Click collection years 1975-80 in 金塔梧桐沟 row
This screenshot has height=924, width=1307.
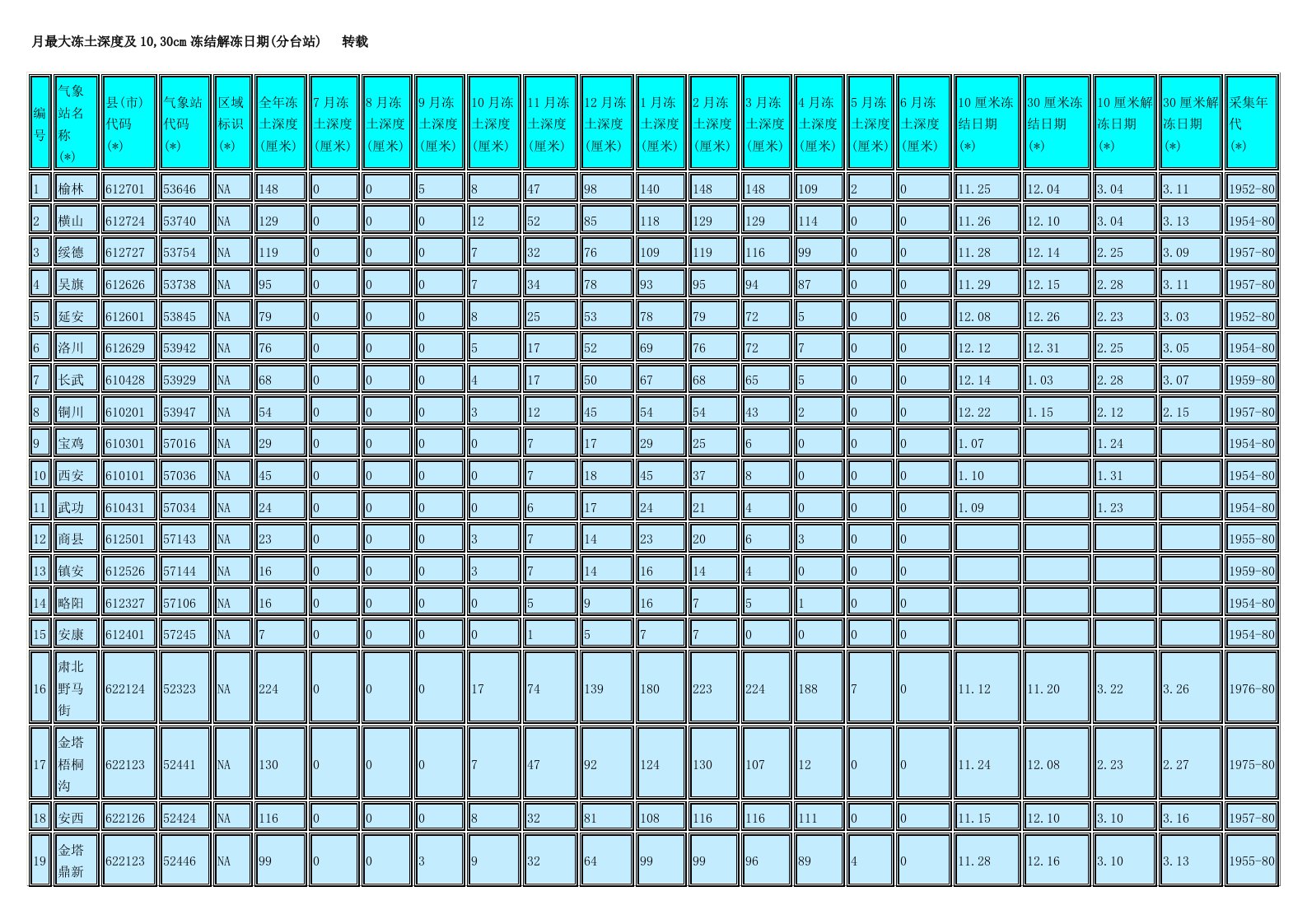pos(1252,764)
